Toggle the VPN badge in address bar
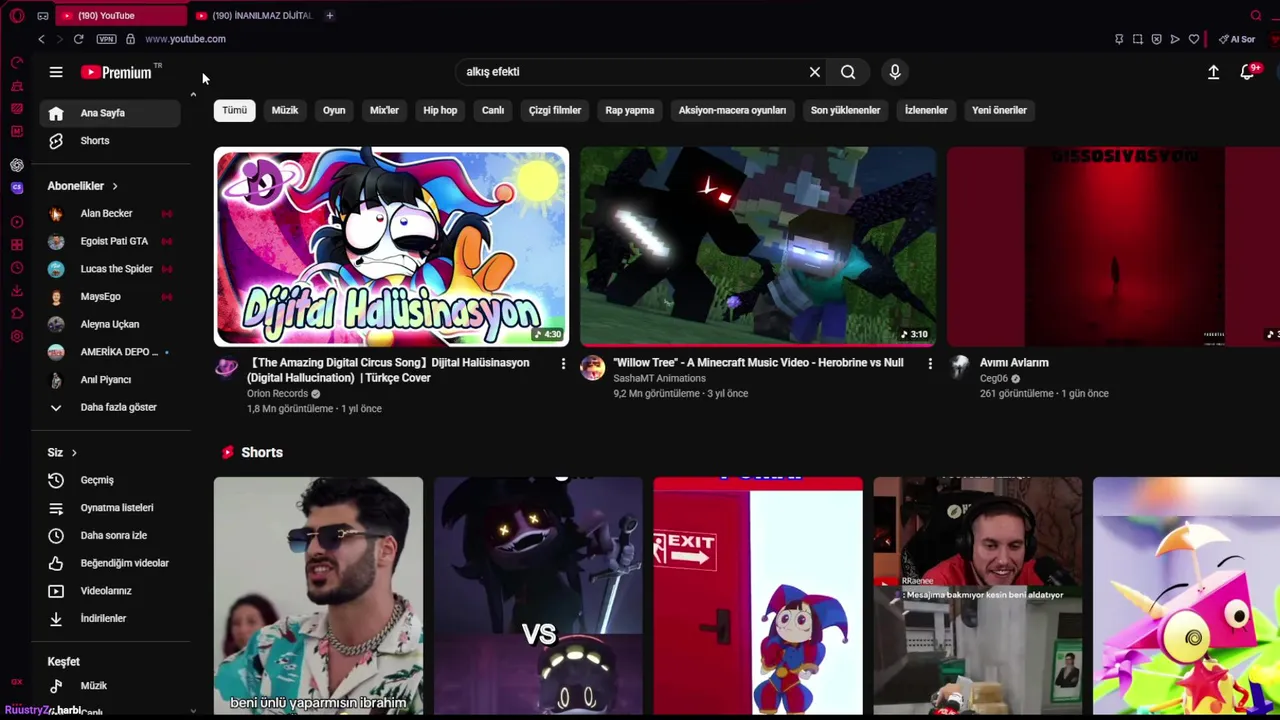1280x720 pixels. (106, 39)
